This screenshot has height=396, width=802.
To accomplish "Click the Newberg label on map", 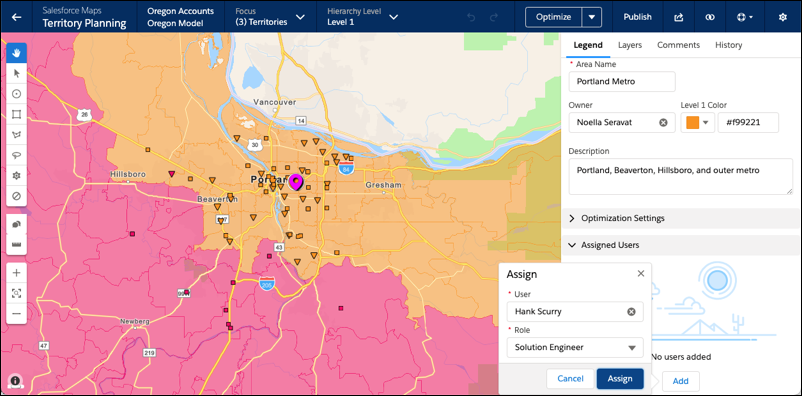I will coord(135,321).
